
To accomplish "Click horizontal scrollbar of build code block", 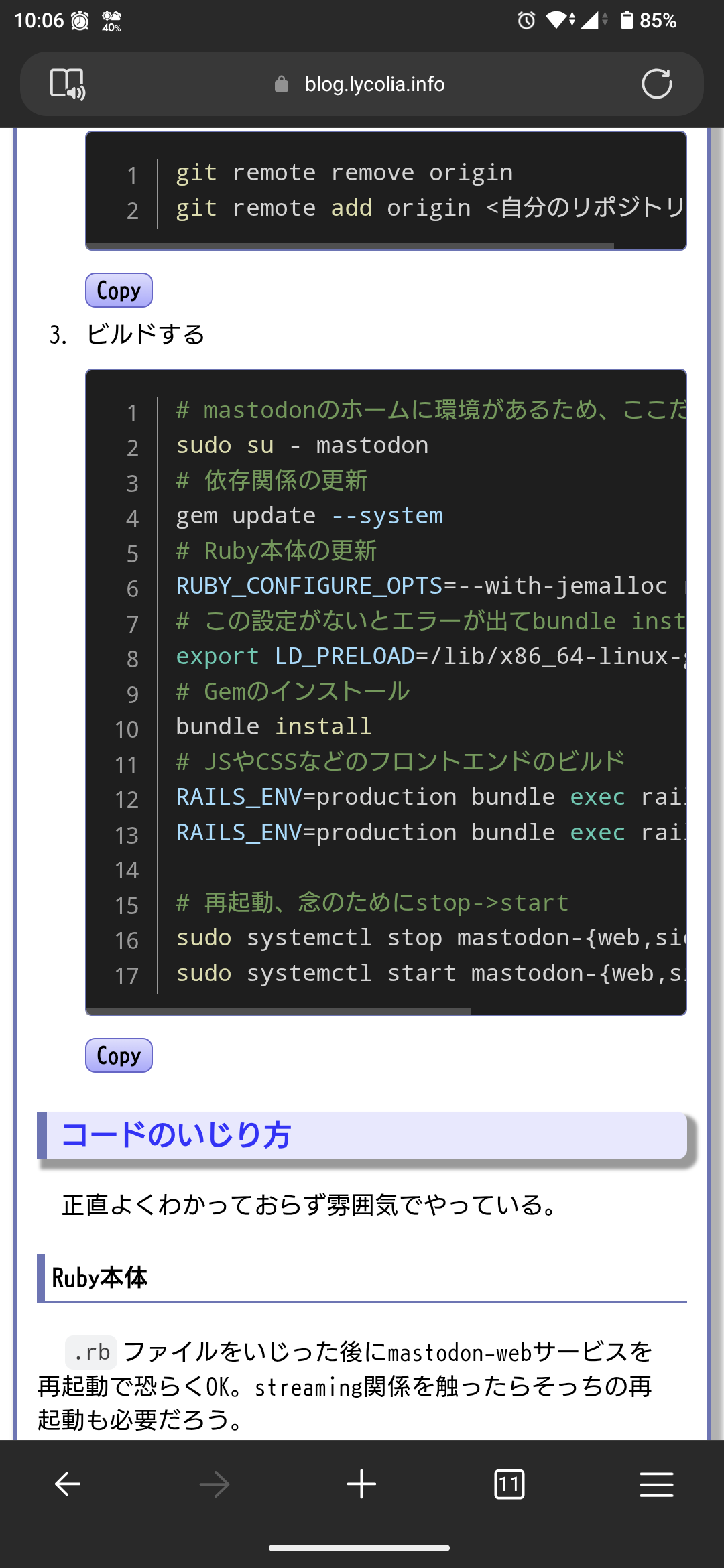I will coord(279,1011).
